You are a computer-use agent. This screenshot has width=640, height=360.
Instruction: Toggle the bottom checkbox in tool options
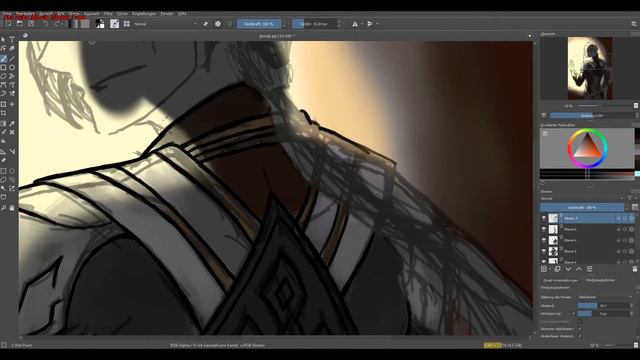pyautogui.click(x=580, y=336)
